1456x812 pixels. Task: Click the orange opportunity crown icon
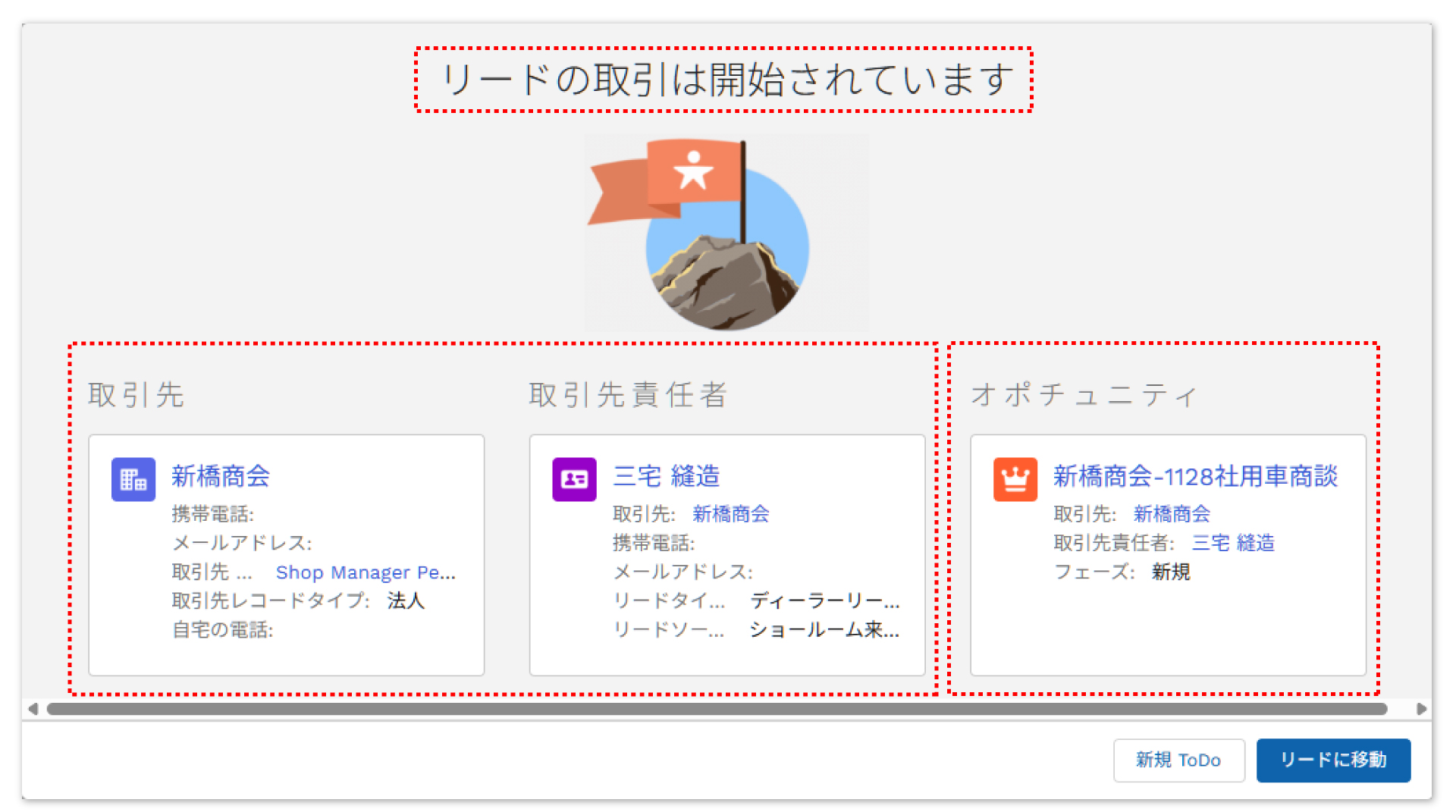coord(1015,479)
